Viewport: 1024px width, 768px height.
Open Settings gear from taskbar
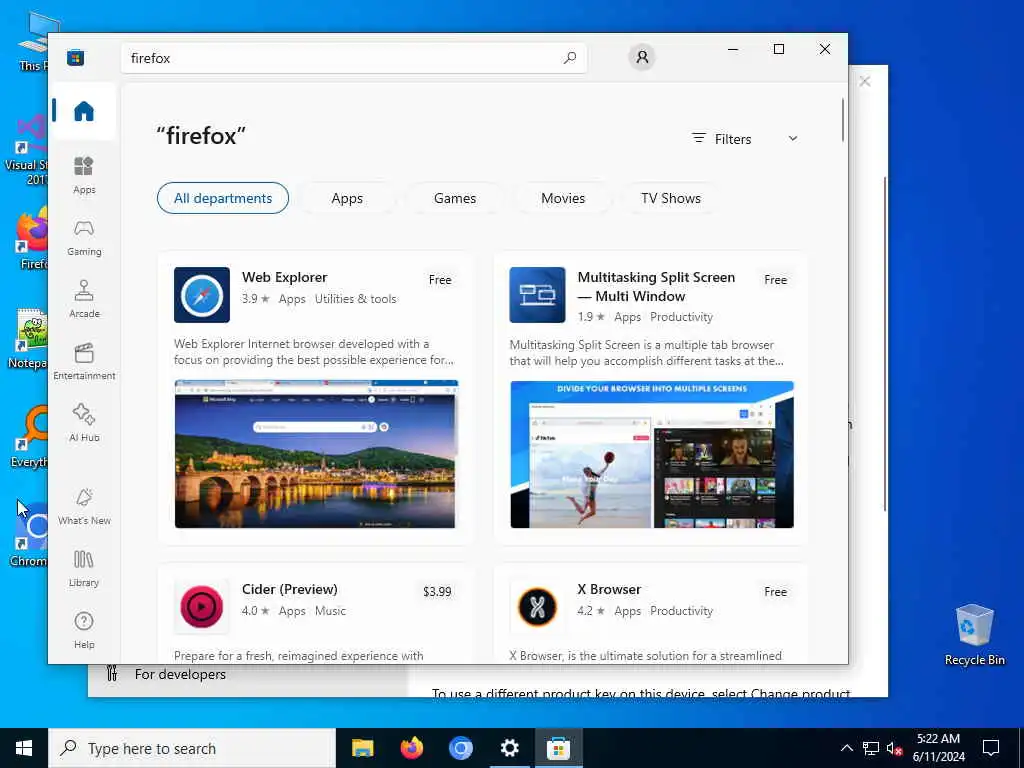coord(509,748)
